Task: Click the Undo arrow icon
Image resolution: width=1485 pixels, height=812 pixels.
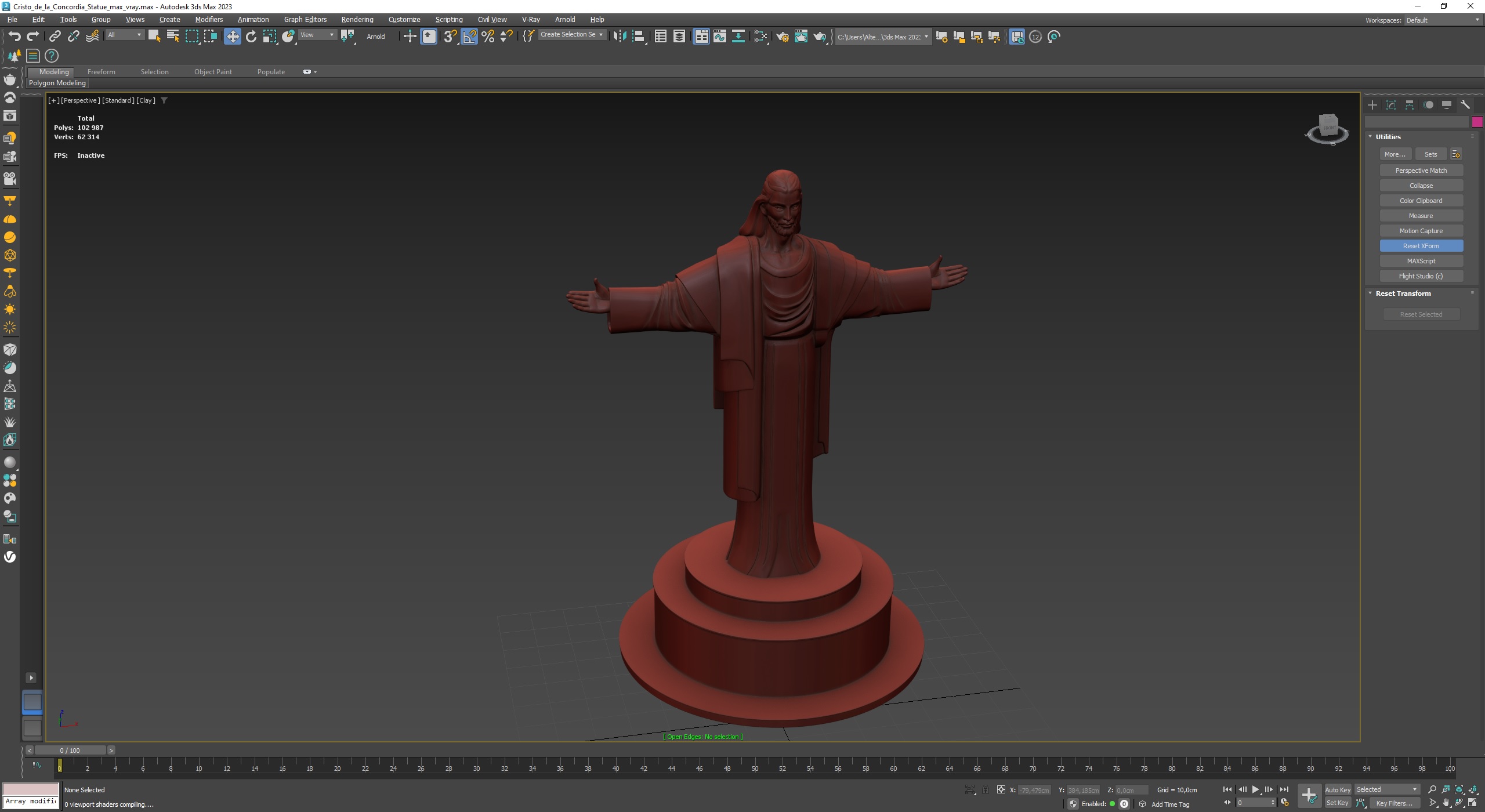Action: 15,37
